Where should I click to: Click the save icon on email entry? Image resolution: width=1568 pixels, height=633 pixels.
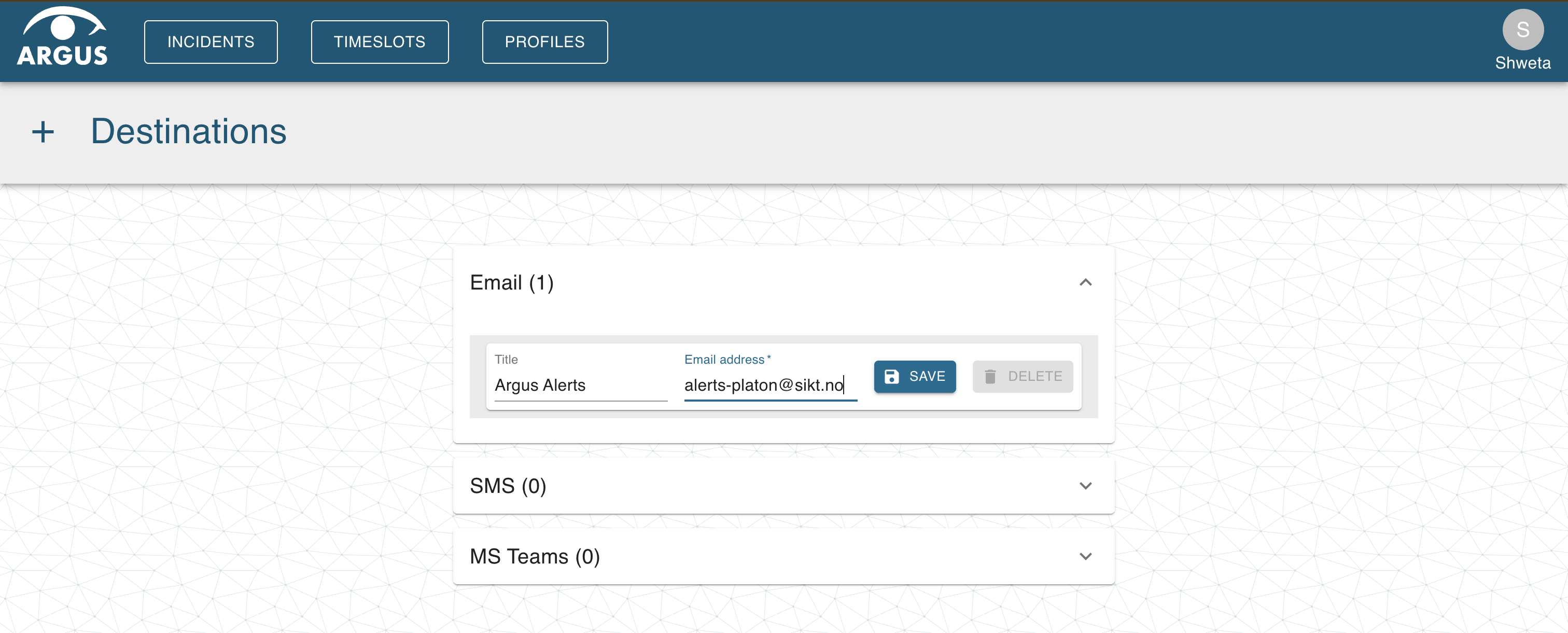click(x=892, y=376)
